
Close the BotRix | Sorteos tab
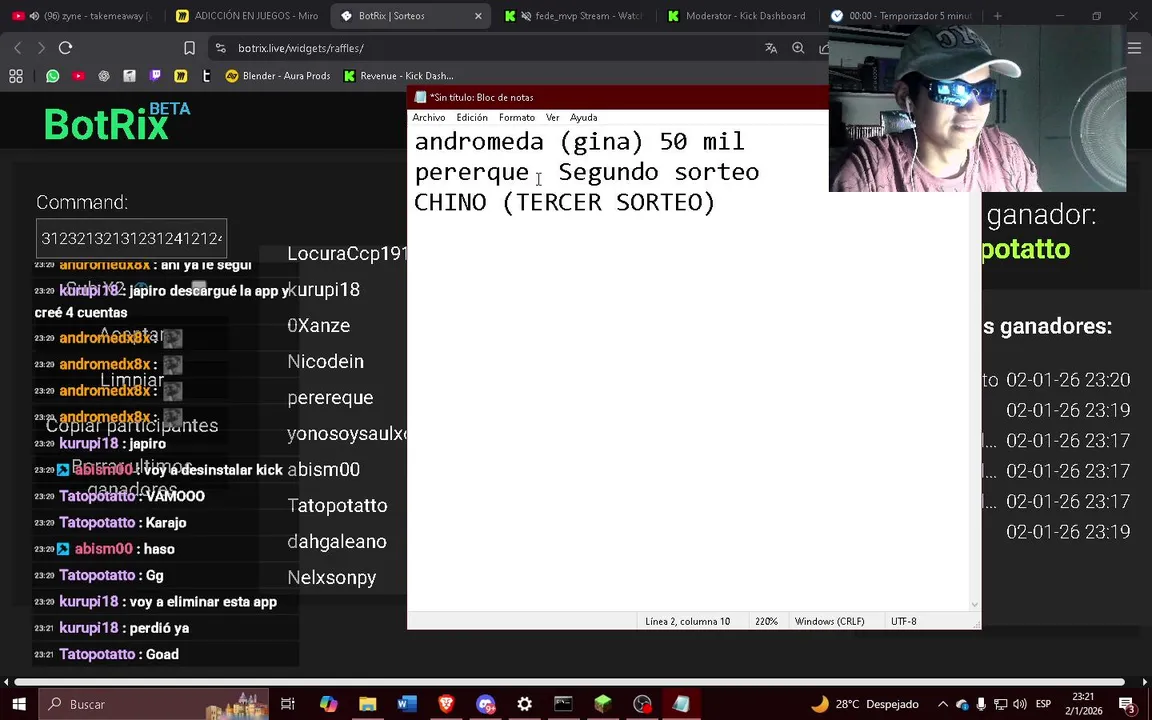478,15
